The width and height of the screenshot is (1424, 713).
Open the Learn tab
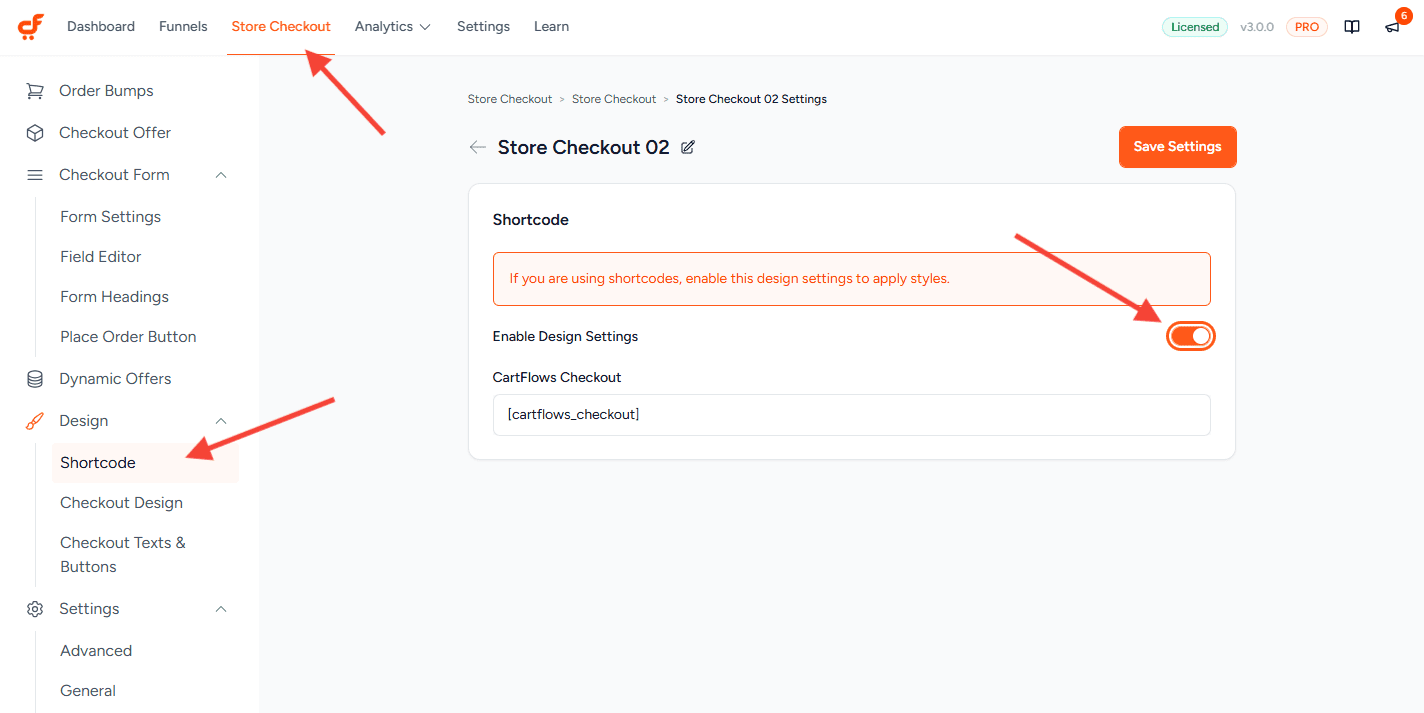(551, 27)
